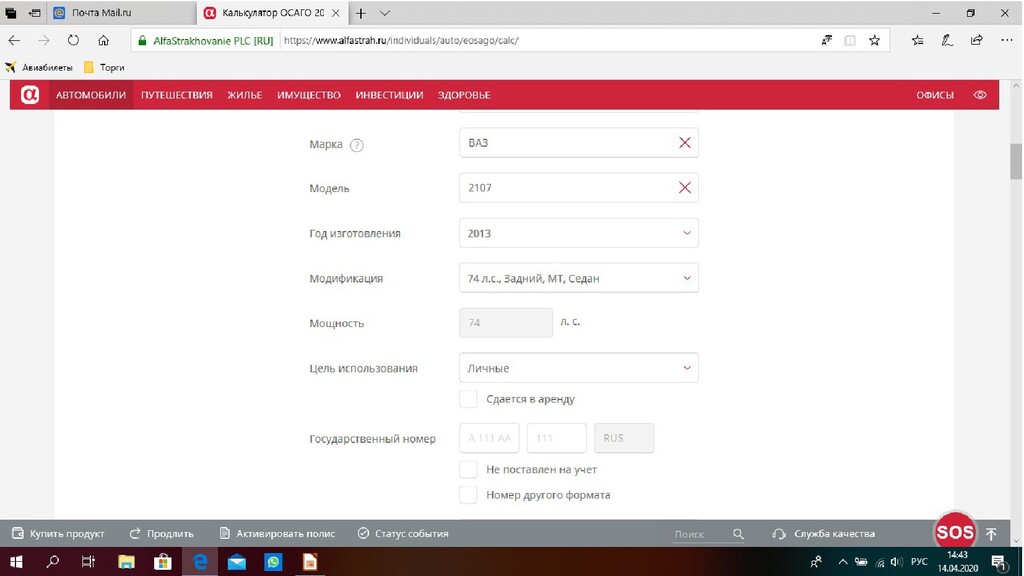
Task: Open the Модификация dropdown
Action: click(x=579, y=278)
